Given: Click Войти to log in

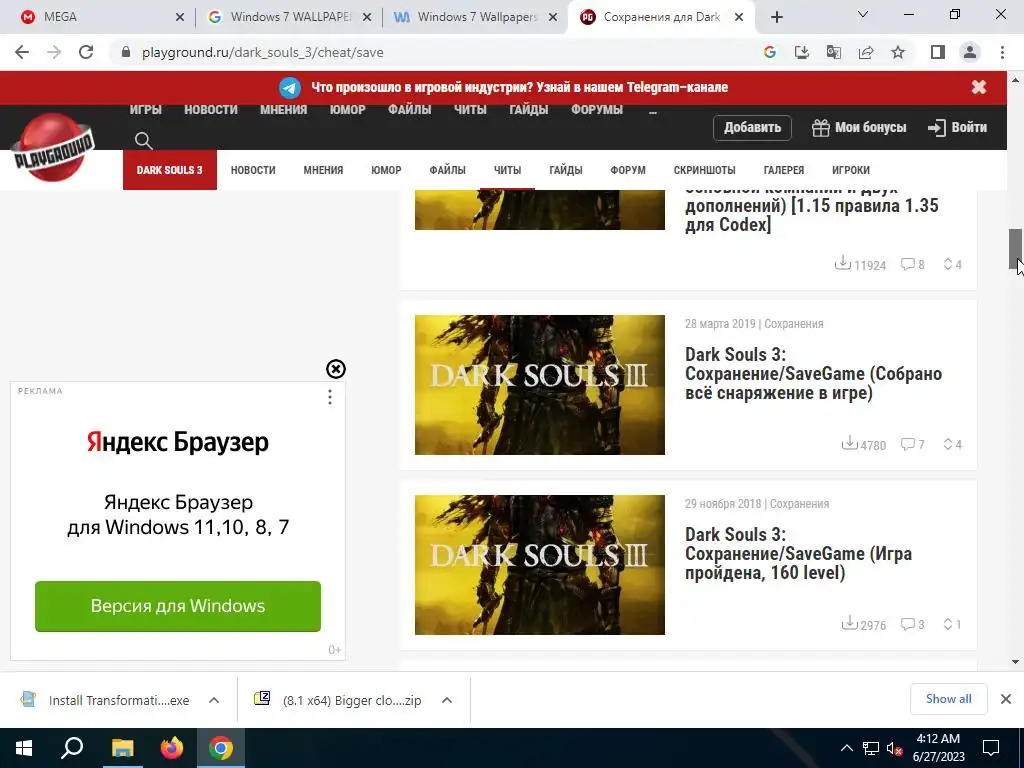Looking at the screenshot, I should coord(957,127).
